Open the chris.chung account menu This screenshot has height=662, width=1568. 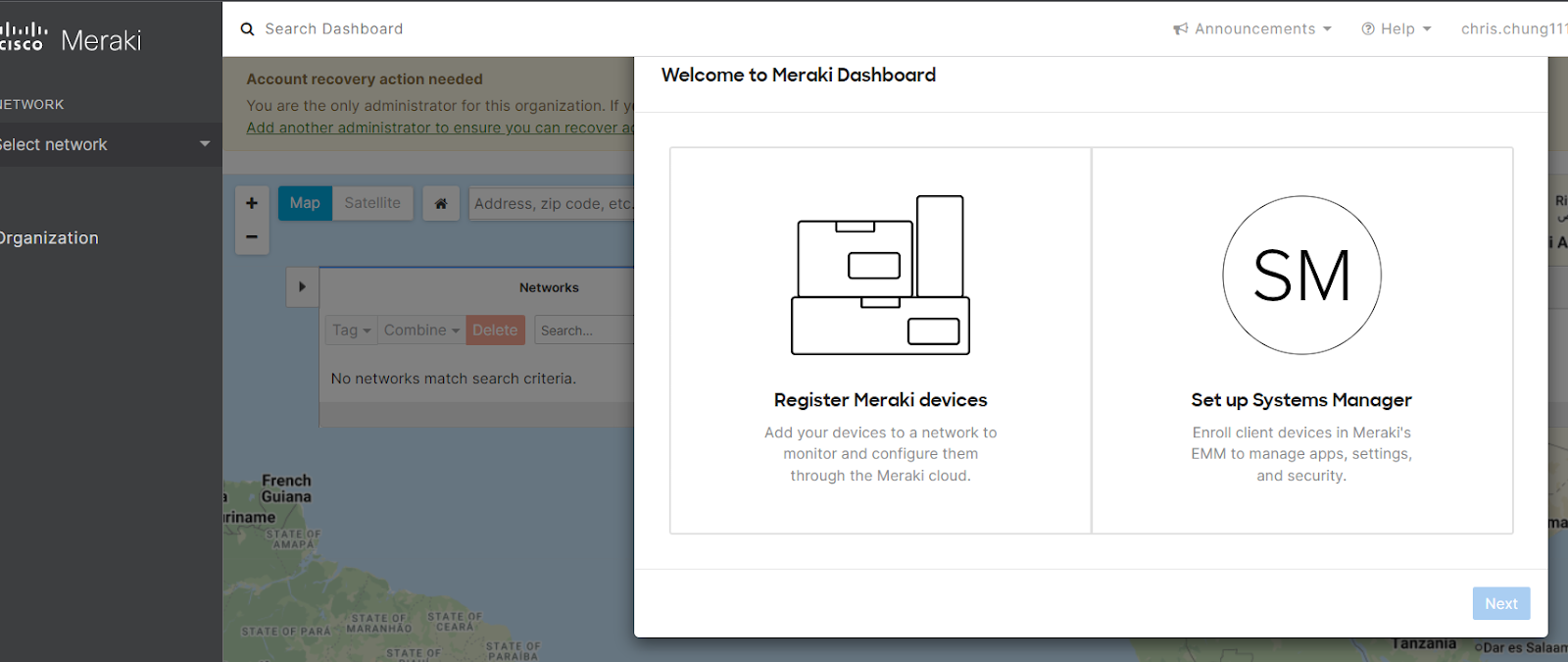pos(1514,29)
